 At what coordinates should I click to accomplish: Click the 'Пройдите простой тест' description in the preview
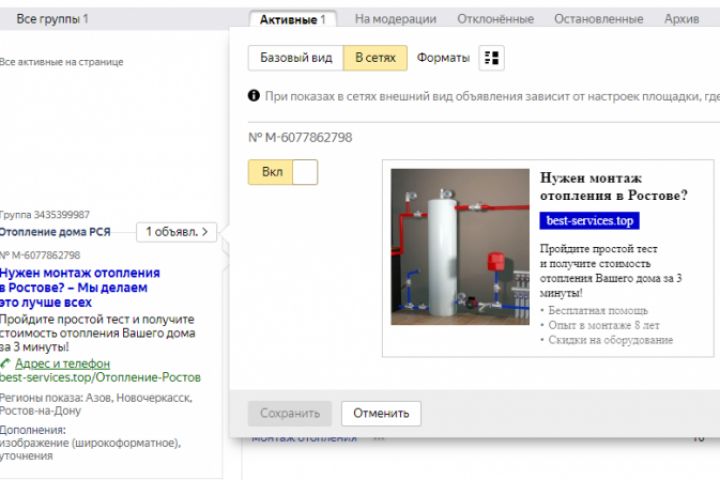pyautogui.click(x=611, y=271)
